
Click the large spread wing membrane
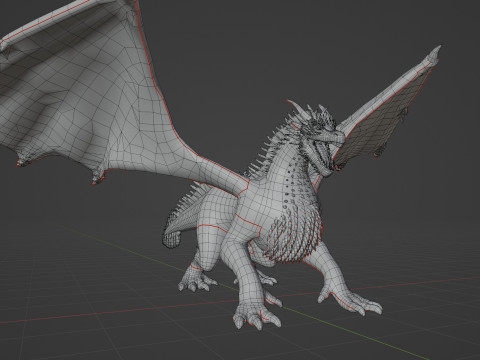click(x=83, y=97)
